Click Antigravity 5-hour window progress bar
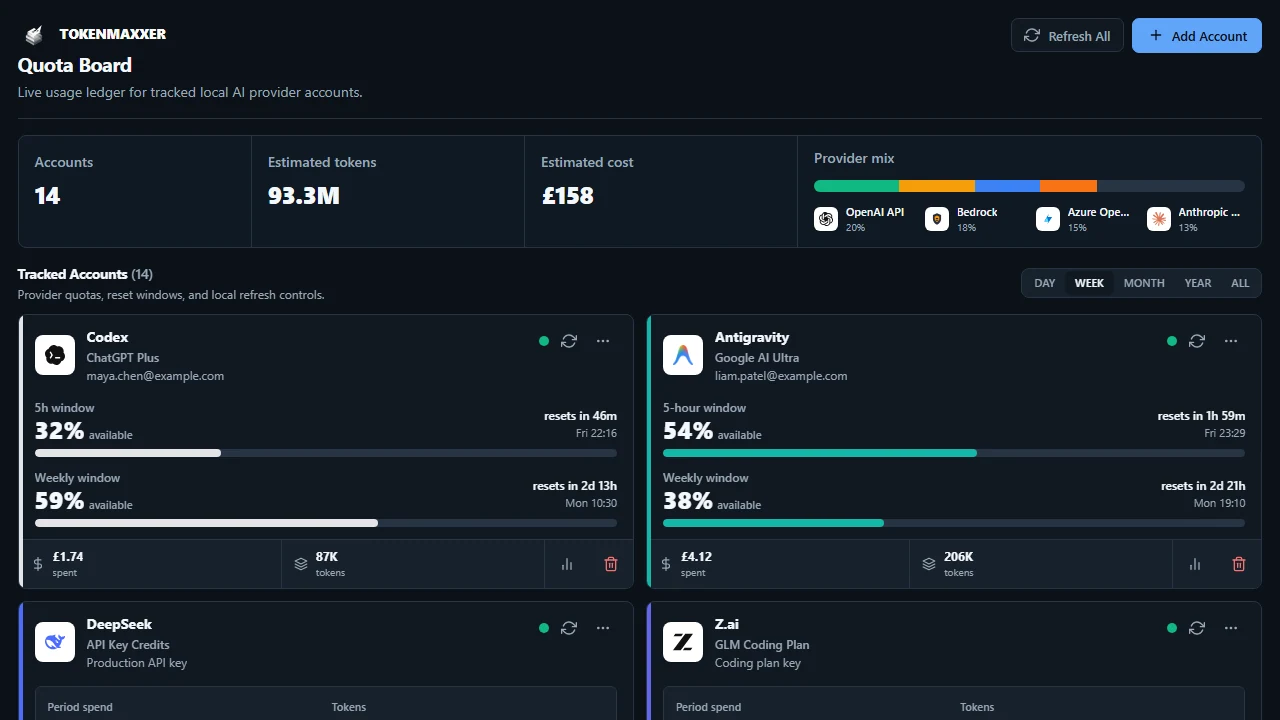The height and width of the screenshot is (720, 1280). (x=954, y=453)
